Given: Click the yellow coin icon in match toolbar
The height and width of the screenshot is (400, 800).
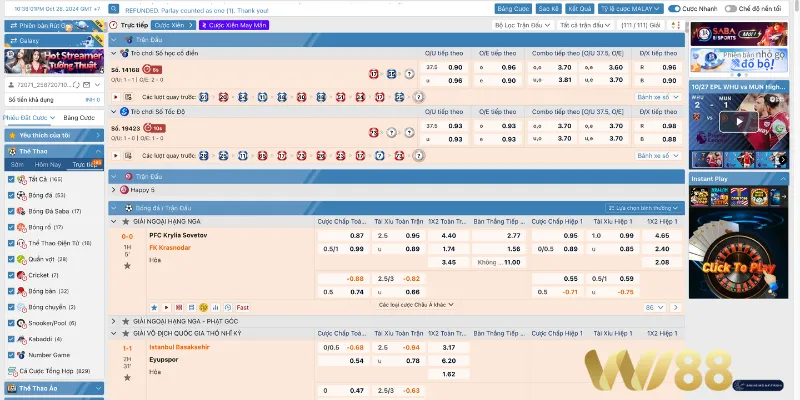Looking at the screenshot, I should click(204, 308).
